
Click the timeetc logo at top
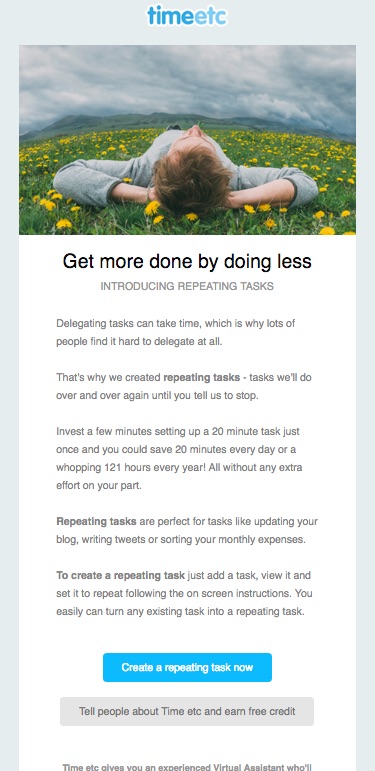(187, 15)
